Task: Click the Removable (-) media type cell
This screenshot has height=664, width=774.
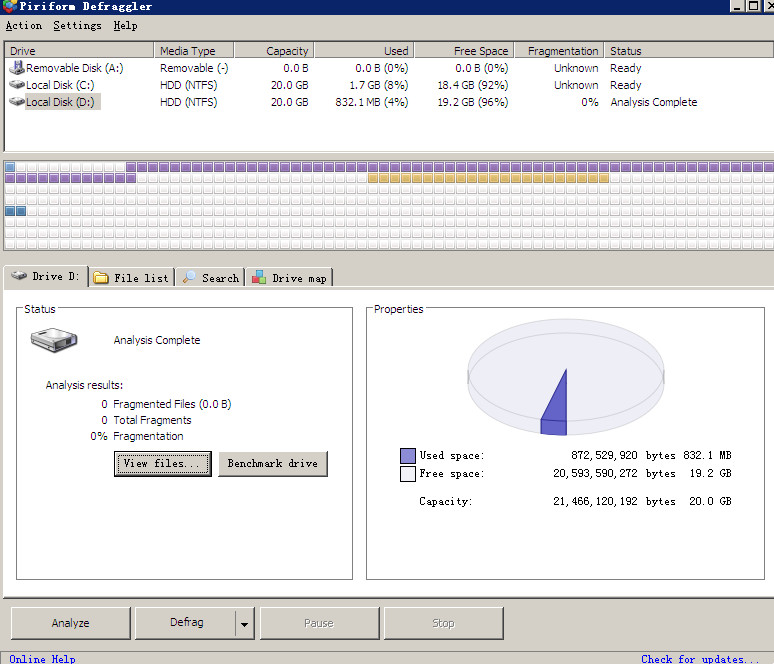Action: 194,68
